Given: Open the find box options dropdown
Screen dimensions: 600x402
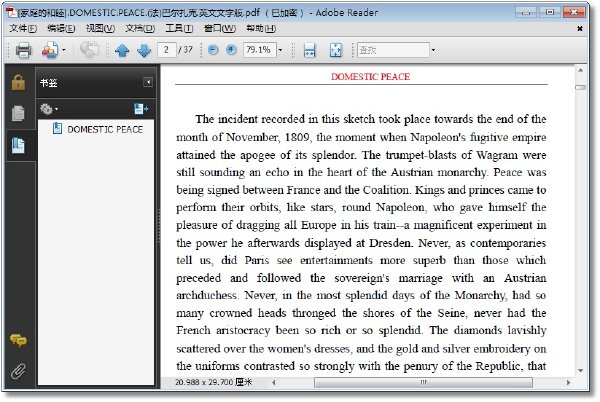Looking at the screenshot, I should point(433,50).
